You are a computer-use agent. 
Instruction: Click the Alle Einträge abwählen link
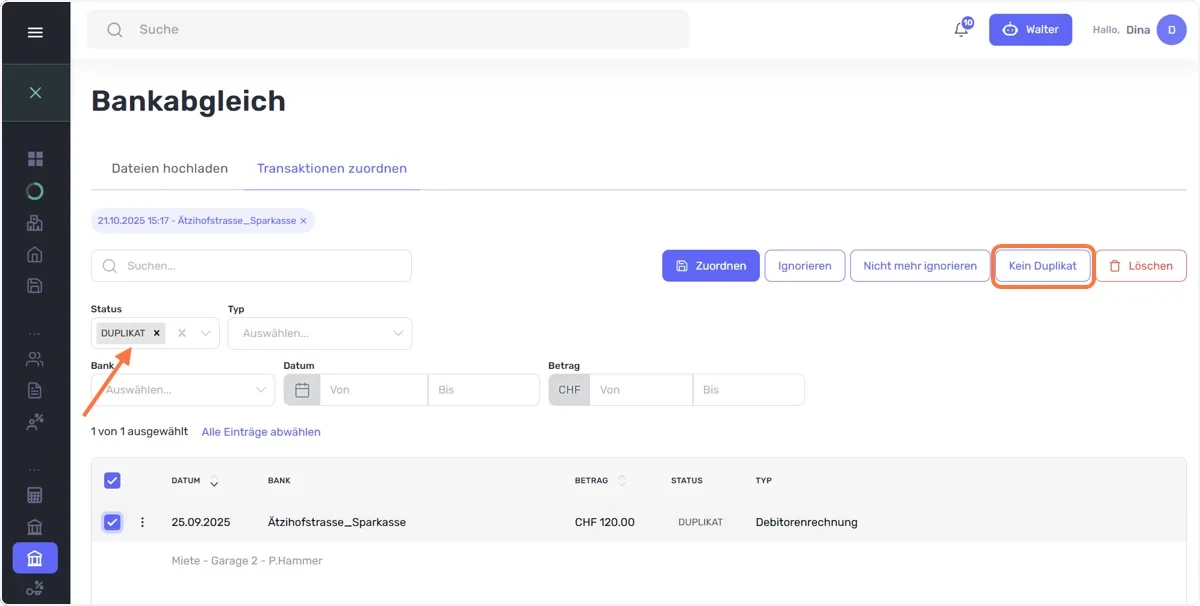pyautogui.click(x=261, y=432)
